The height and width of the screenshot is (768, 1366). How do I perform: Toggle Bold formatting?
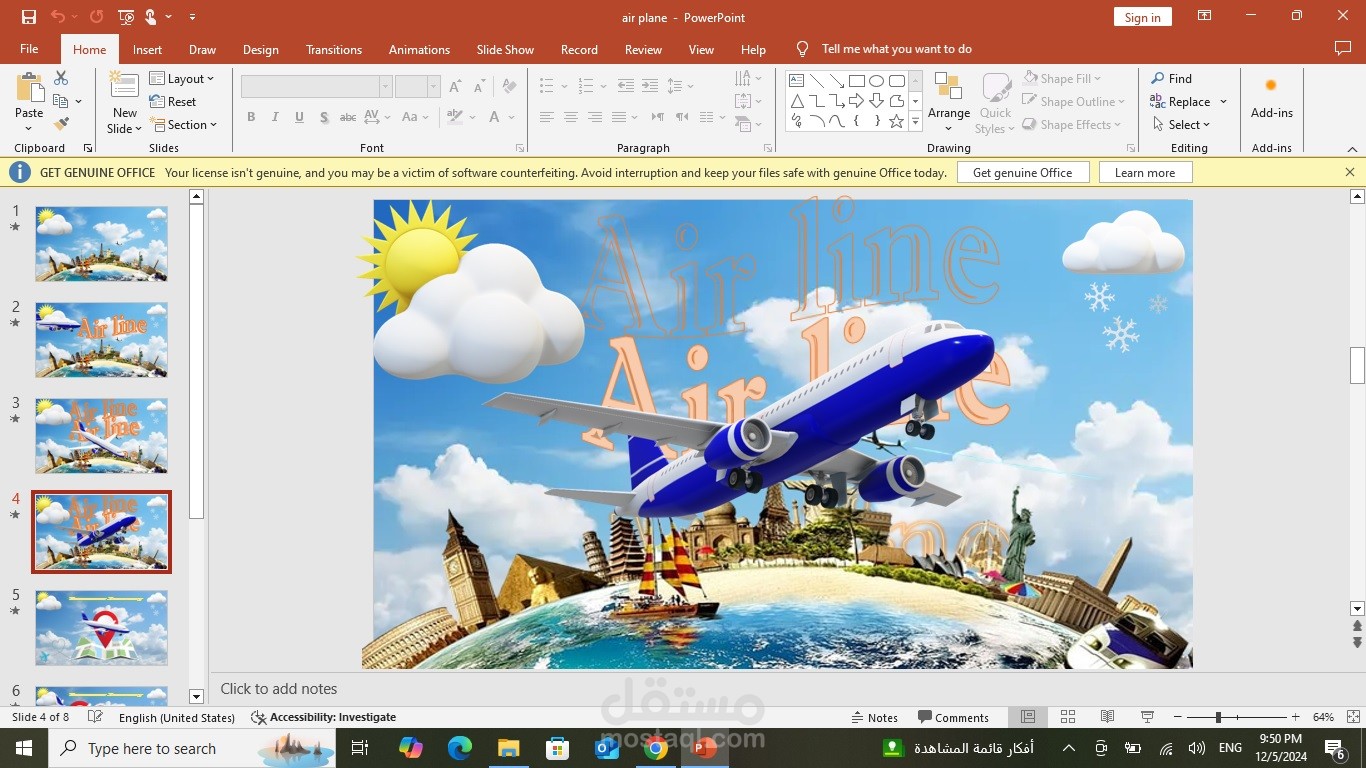251,117
